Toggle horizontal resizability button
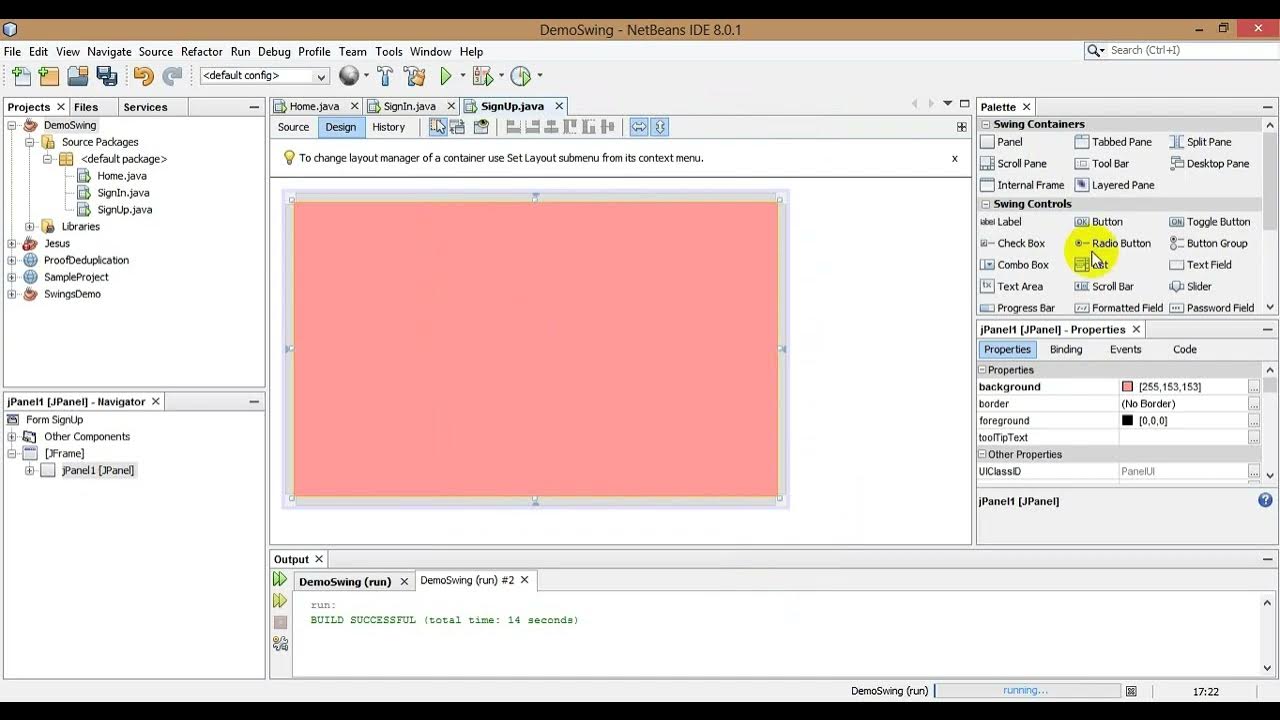Image resolution: width=1280 pixels, height=720 pixels. (637, 127)
